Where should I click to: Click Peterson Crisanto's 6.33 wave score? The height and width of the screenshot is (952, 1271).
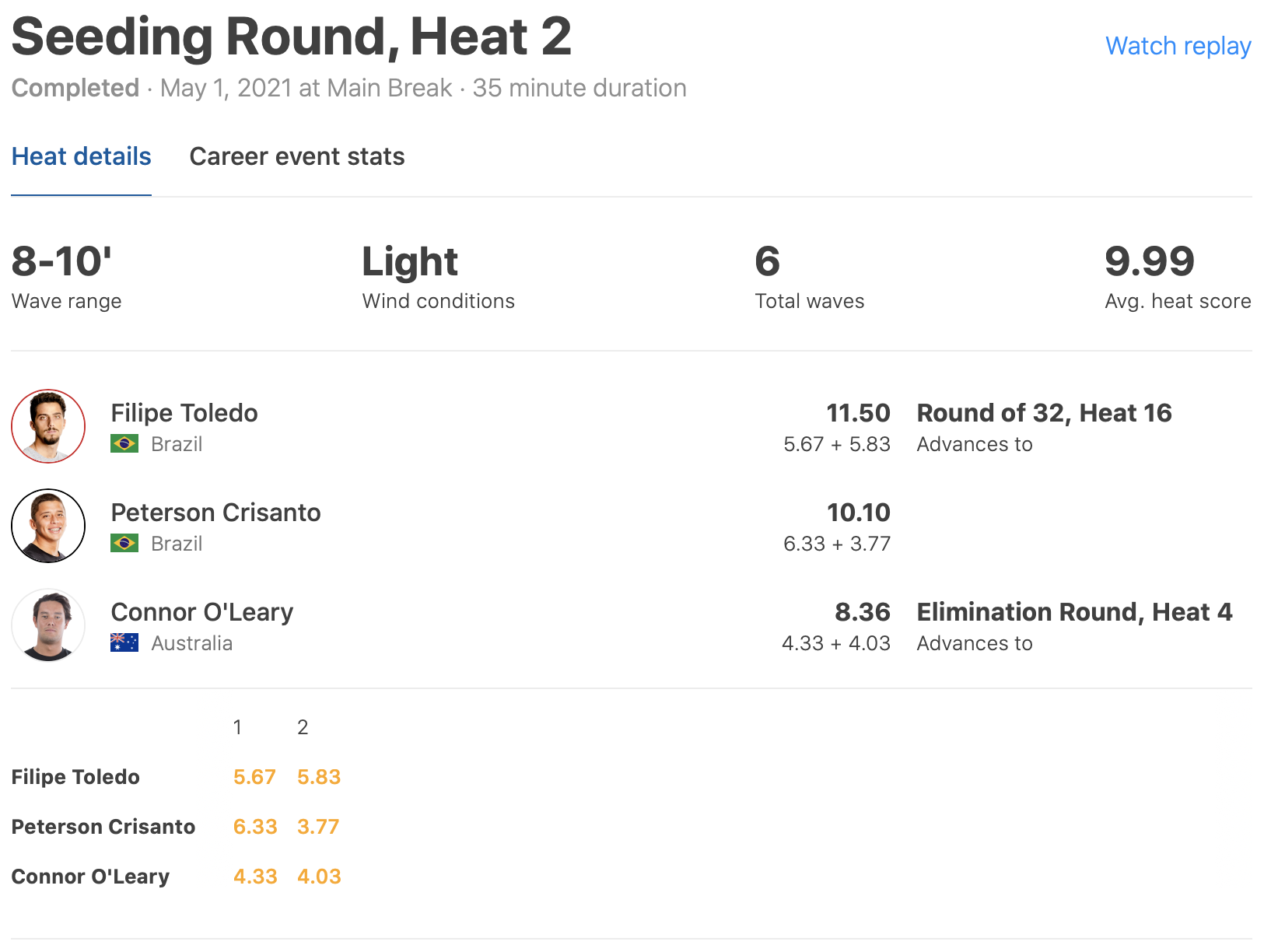(x=255, y=827)
